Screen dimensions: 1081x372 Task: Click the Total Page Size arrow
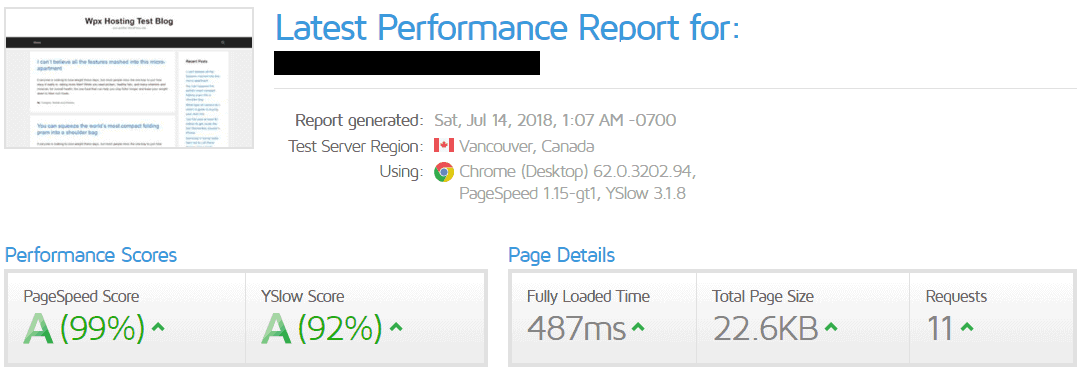pos(831,328)
